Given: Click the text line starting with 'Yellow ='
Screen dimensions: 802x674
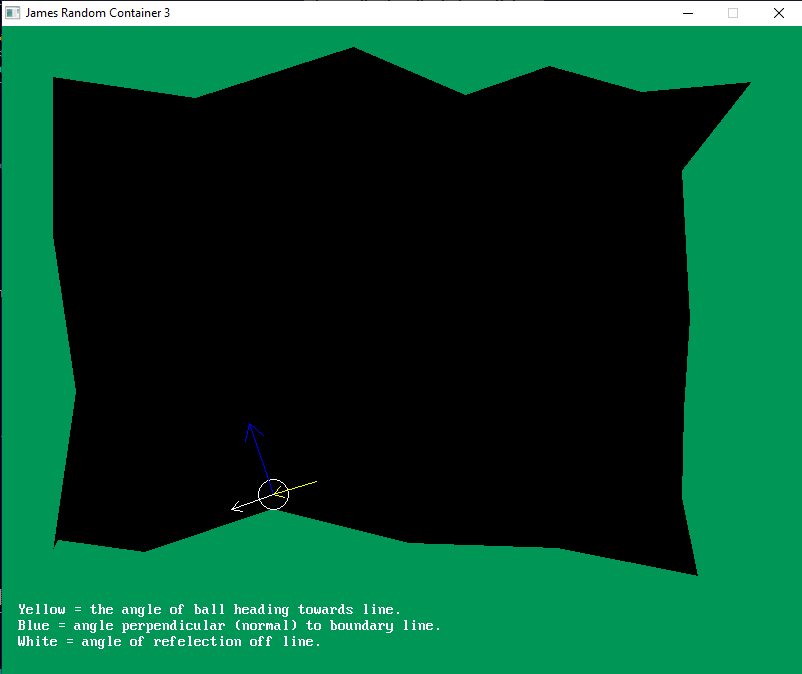Looking at the screenshot, I should point(209,609).
